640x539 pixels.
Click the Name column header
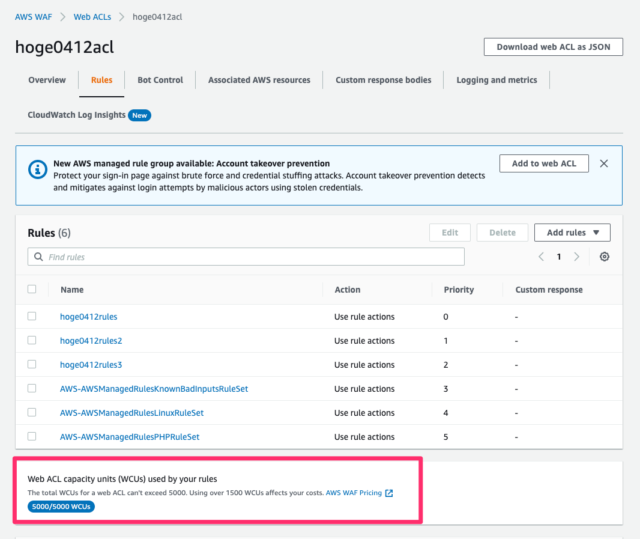(x=72, y=290)
